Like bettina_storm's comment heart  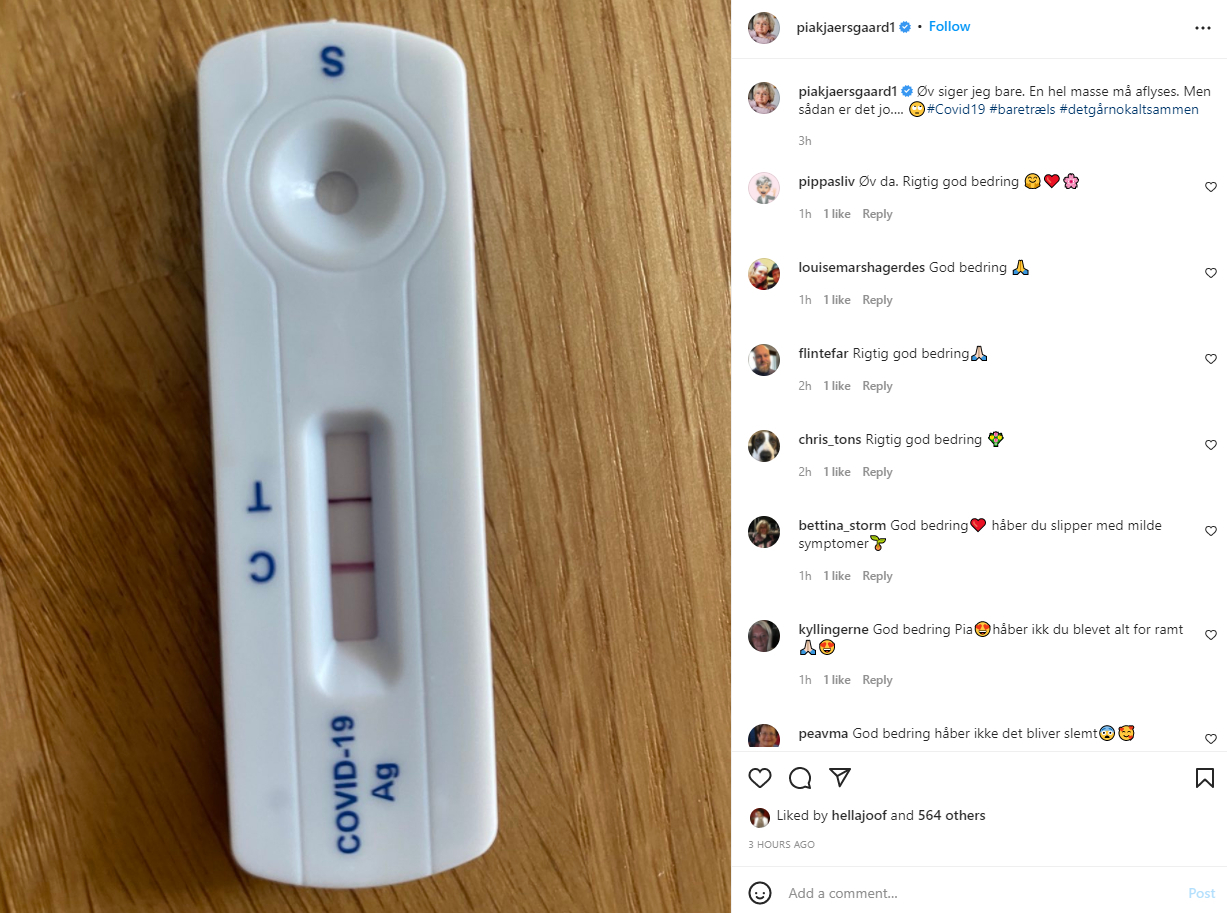(x=1211, y=531)
